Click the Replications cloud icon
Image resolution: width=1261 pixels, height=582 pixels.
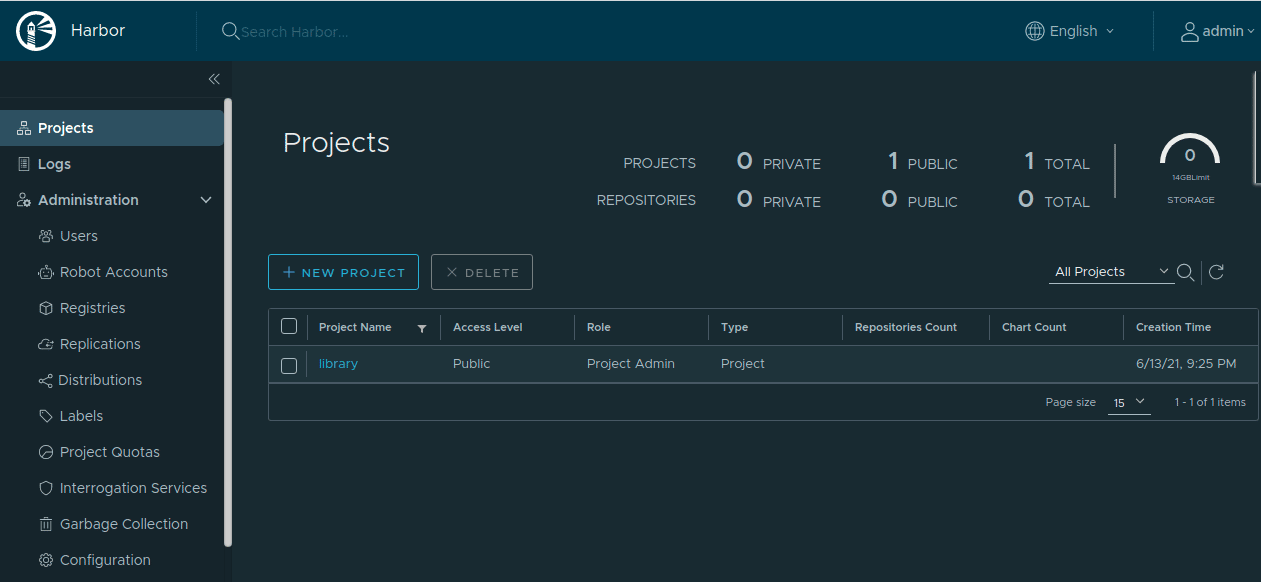(x=45, y=344)
